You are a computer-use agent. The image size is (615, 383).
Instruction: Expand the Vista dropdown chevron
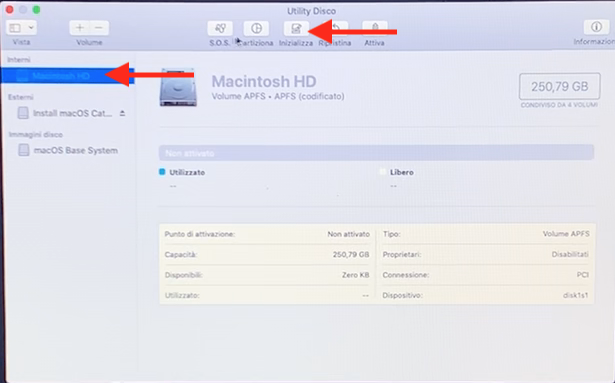coord(31,28)
